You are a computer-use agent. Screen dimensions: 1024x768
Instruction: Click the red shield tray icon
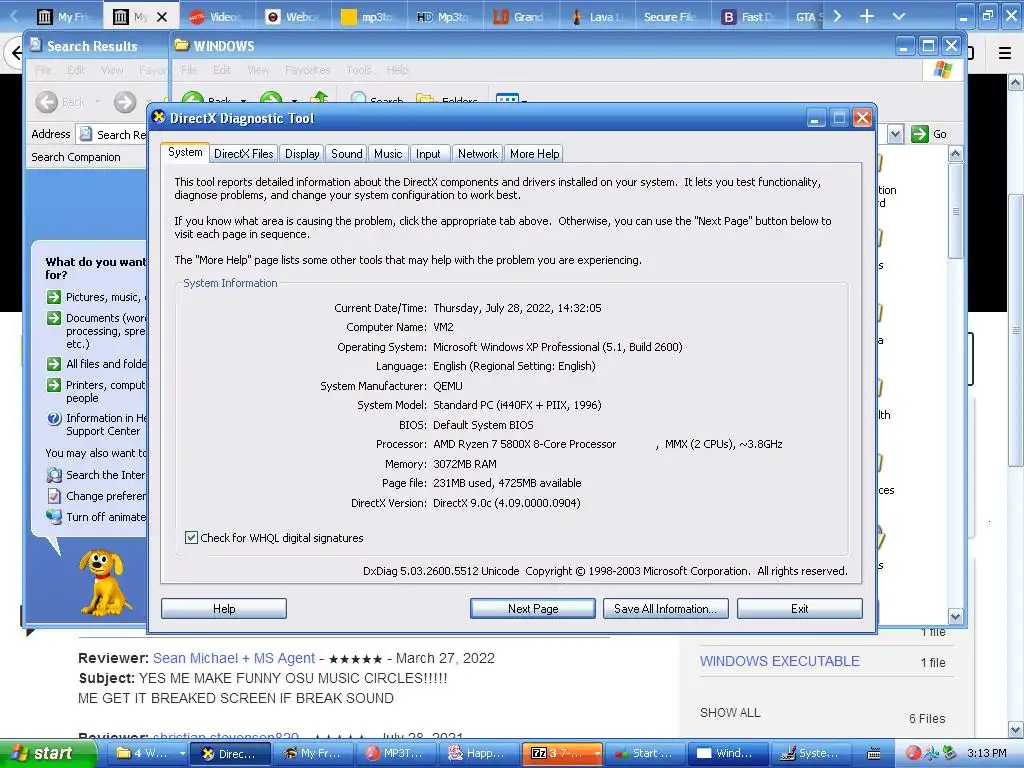coord(913,753)
